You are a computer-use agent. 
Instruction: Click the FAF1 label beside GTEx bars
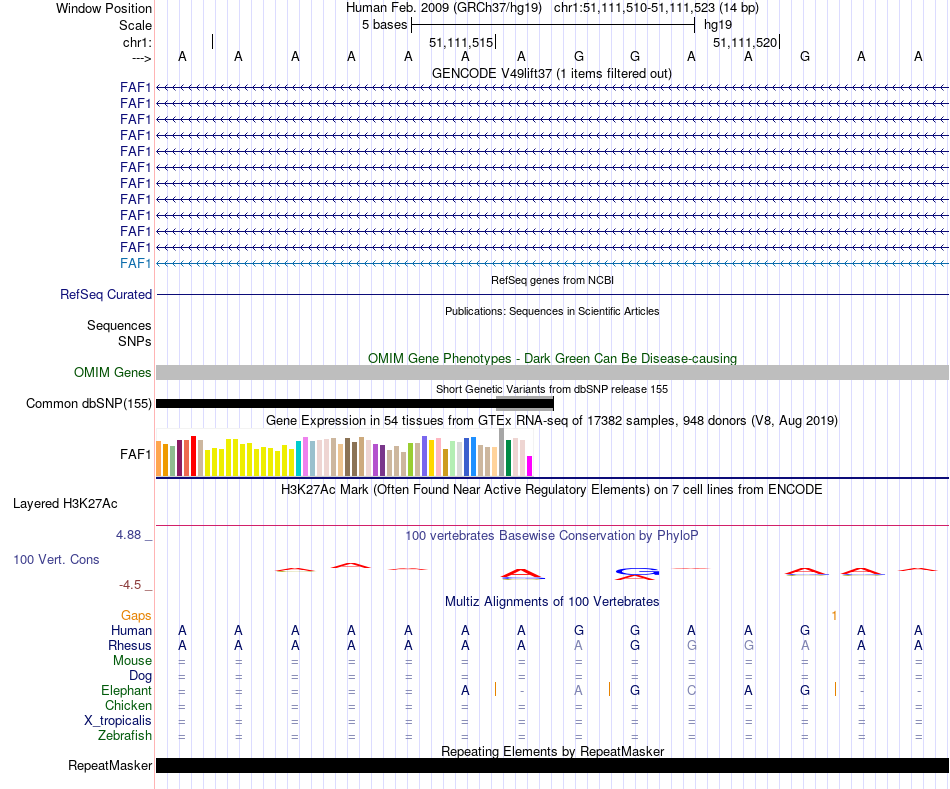pos(135,454)
